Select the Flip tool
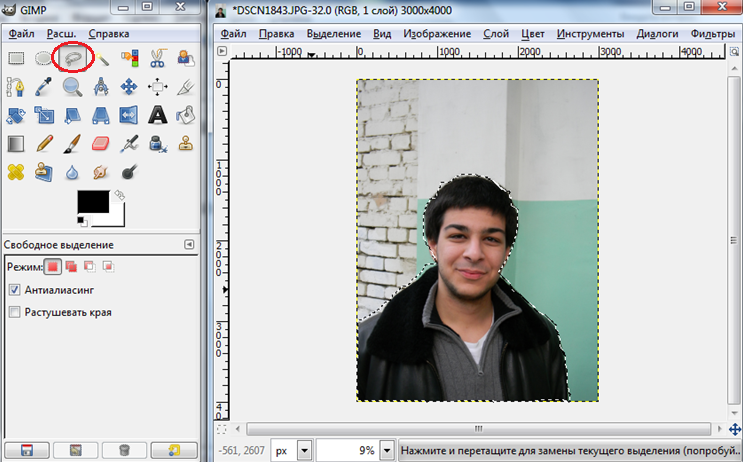743x462 pixels. [x=129, y=115]
